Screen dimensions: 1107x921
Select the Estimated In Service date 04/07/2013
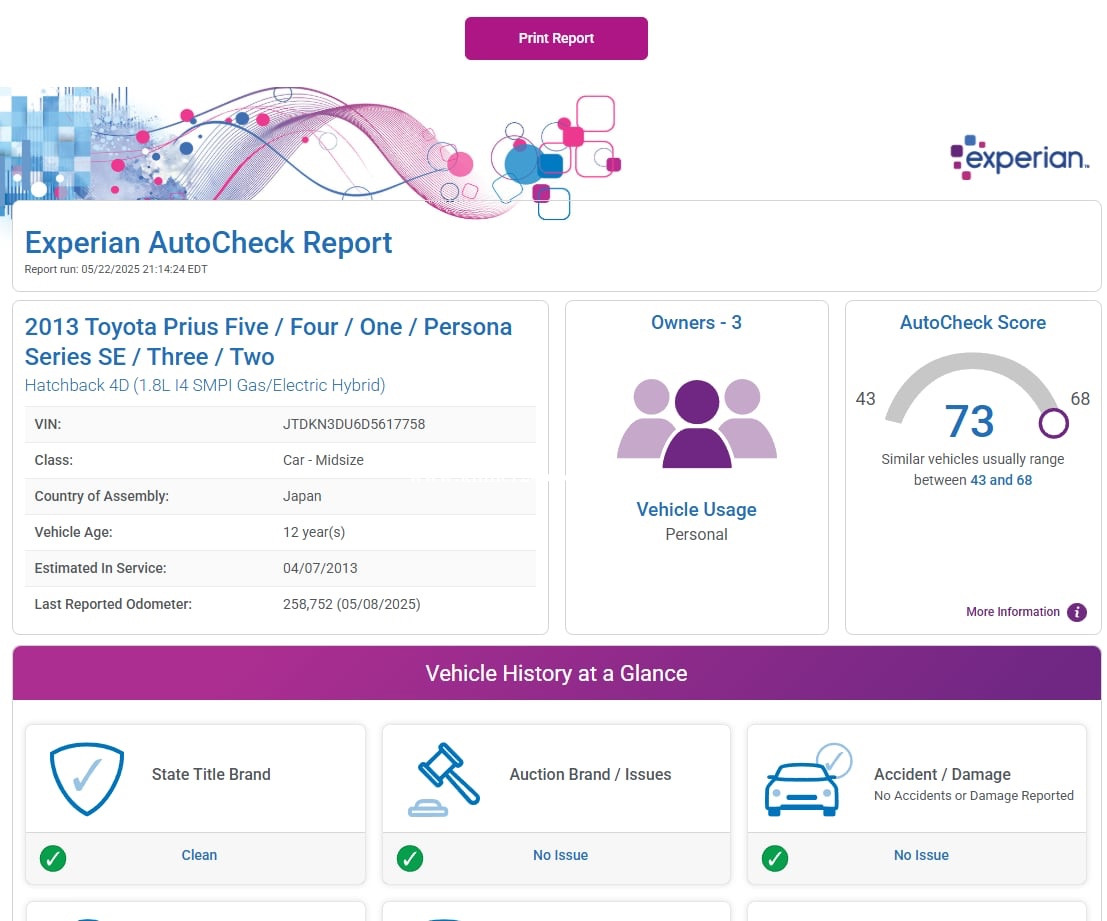320,568
